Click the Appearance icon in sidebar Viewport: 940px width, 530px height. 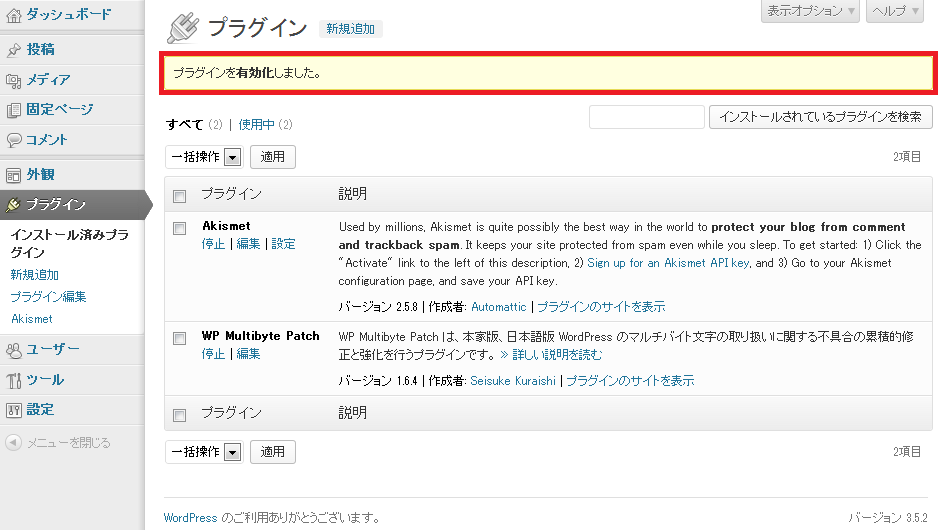click(x=13, y=175)
